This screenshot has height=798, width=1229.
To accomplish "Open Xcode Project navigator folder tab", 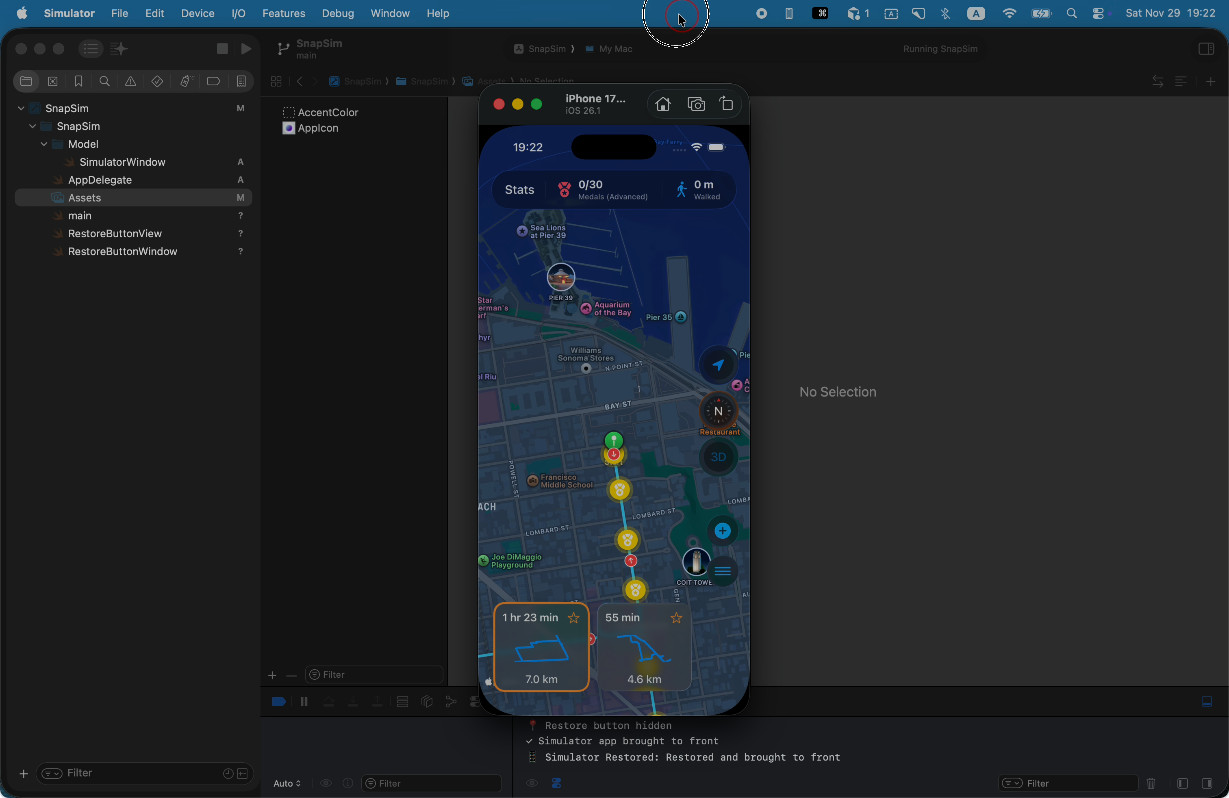I will tap(26, 81).
